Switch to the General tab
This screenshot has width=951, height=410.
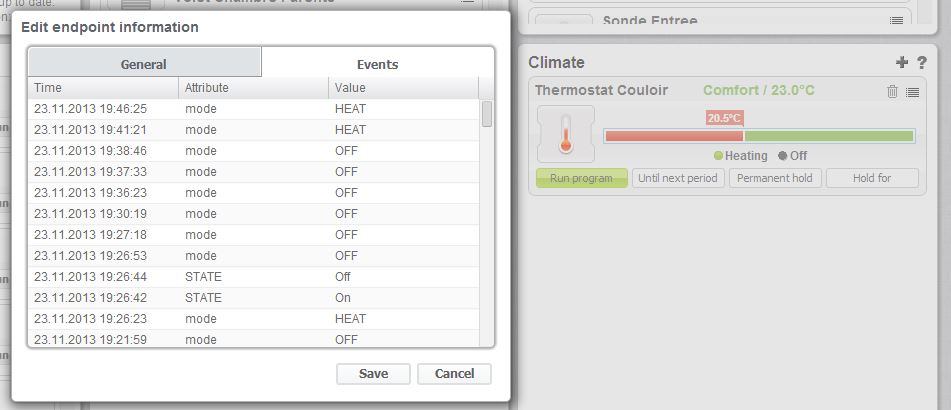tap(144, 64)
